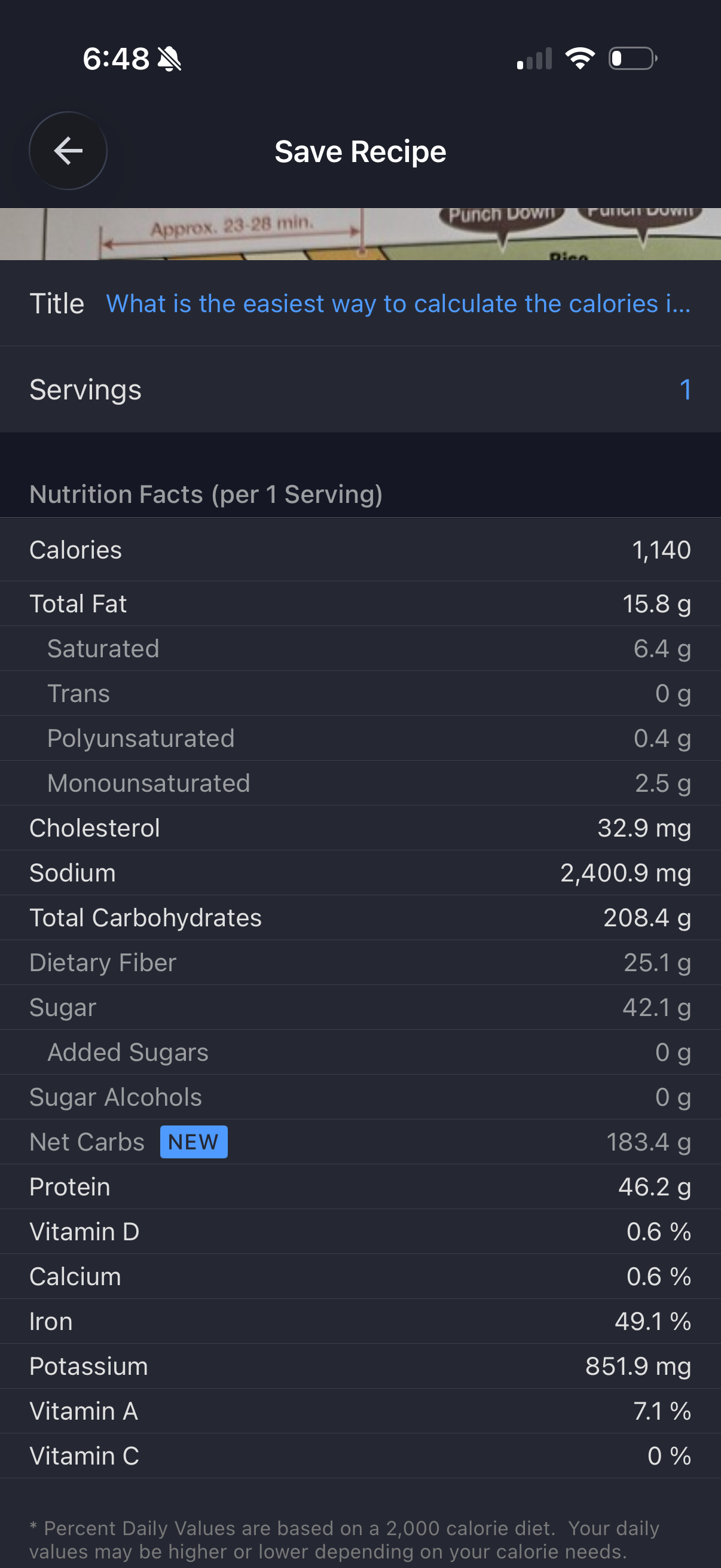Tap the Sodium 2,400.9 mg row
The width and height of the screenshot is (721, 1568).
pyautogui.click(x=360, y=873)
